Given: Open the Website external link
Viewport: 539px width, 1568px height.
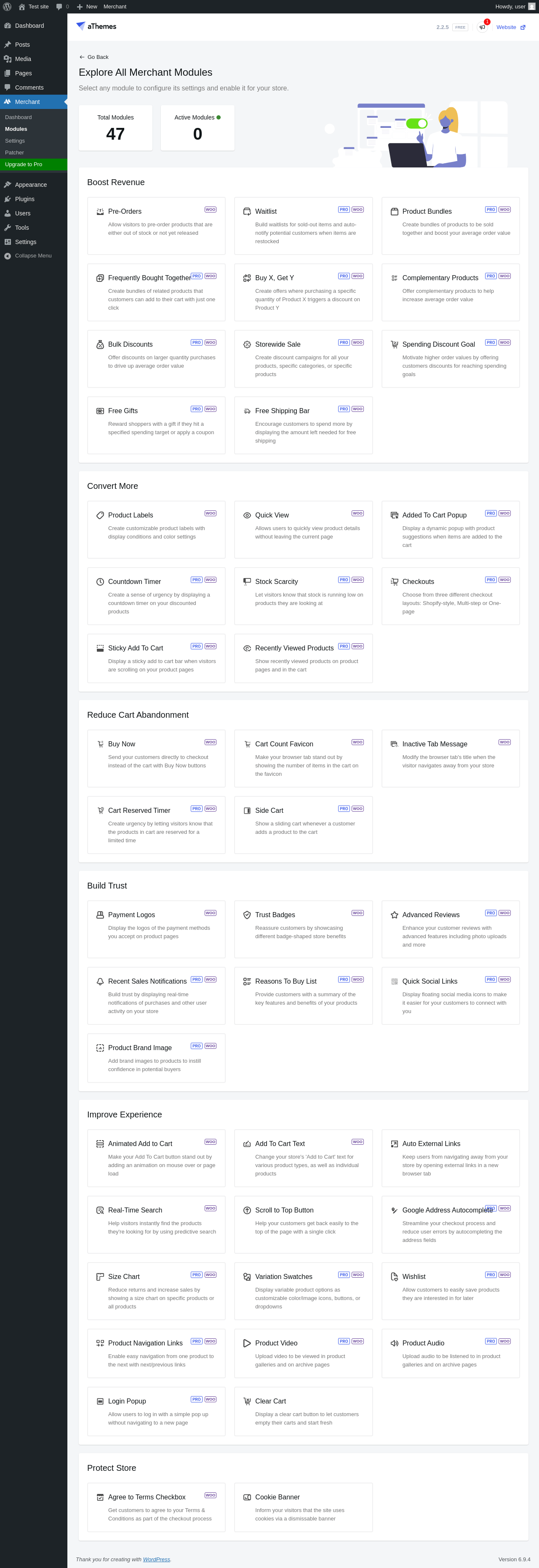Looking at the screenshot, I should [510, 27].
